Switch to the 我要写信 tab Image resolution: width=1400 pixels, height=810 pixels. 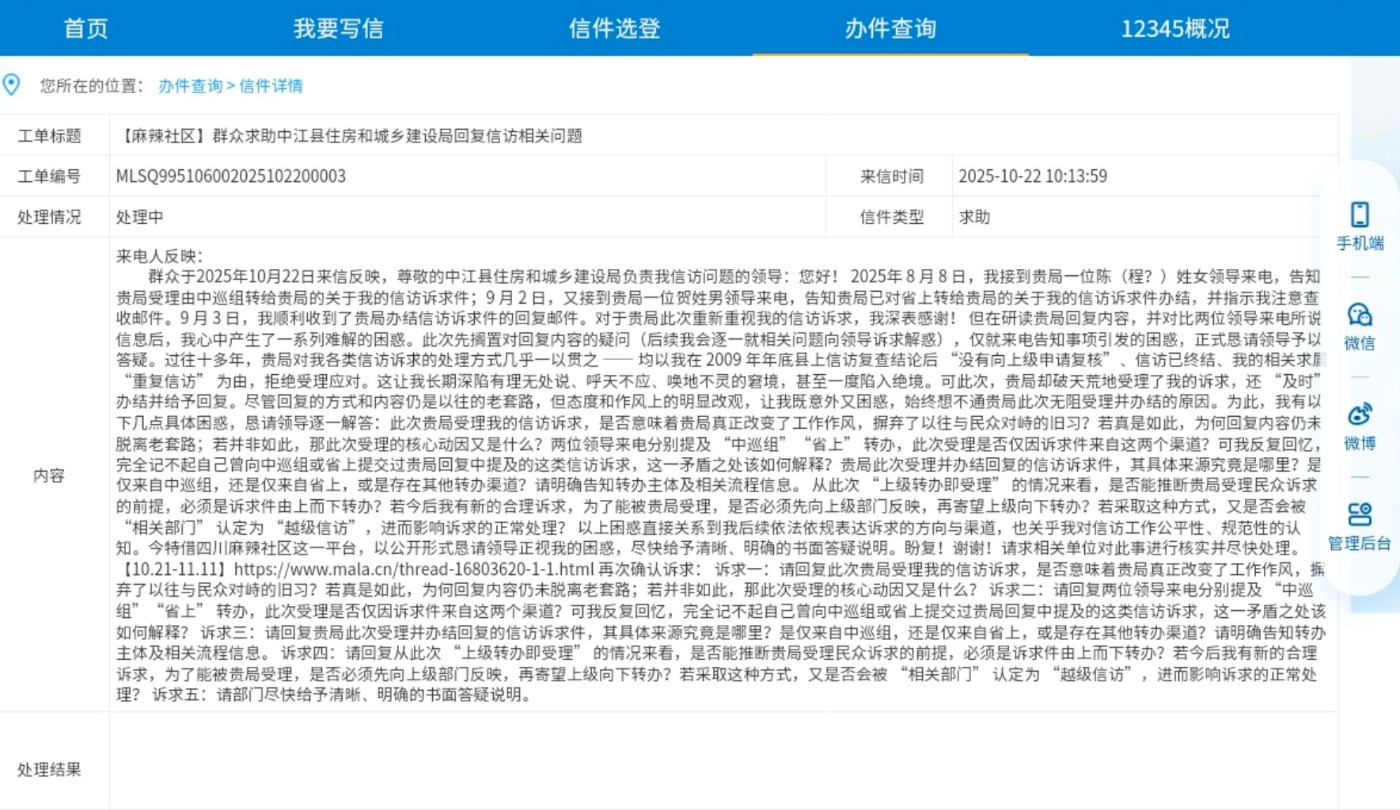338,28
